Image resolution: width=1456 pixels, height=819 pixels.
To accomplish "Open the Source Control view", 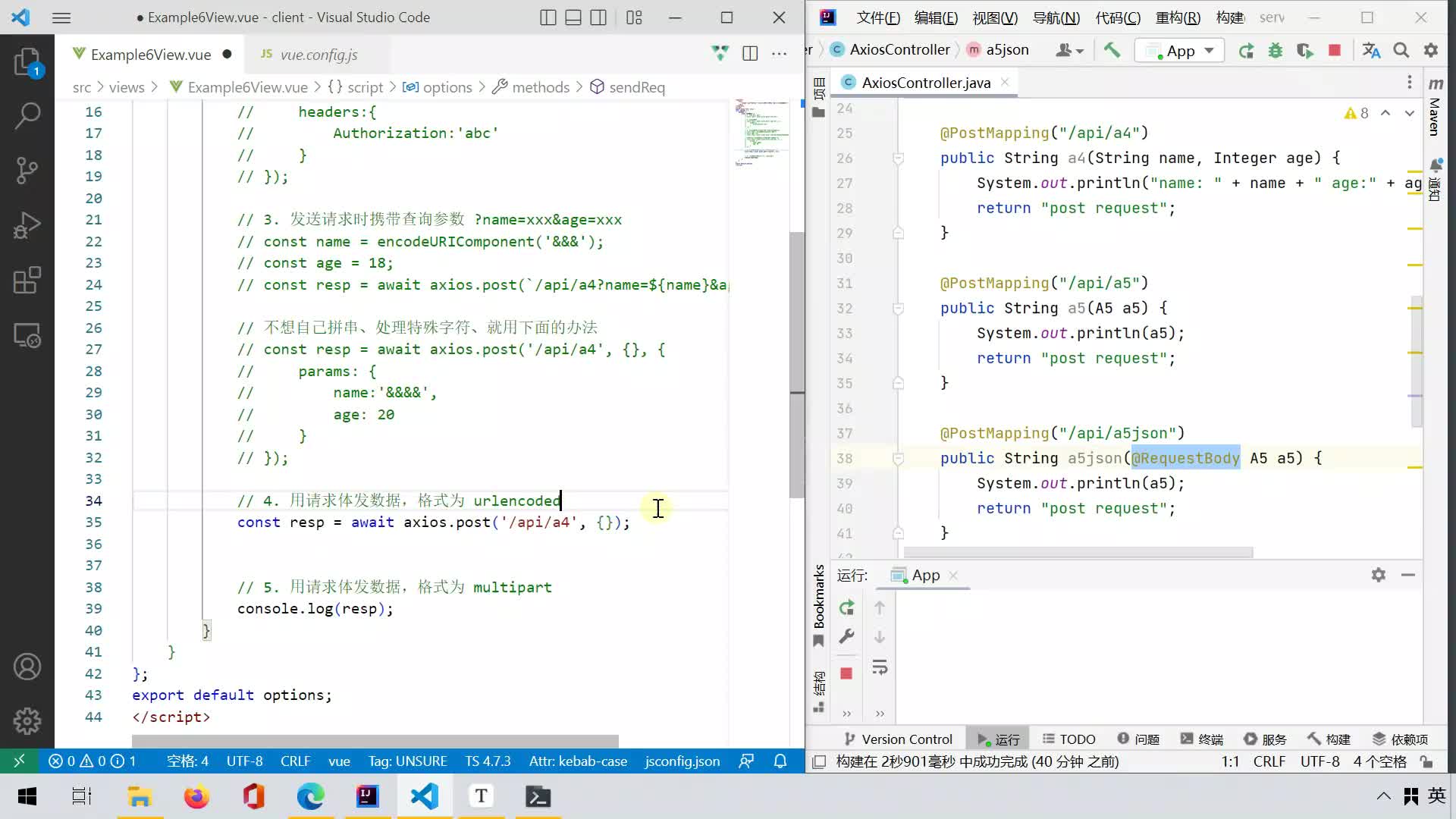I will 27,170.
